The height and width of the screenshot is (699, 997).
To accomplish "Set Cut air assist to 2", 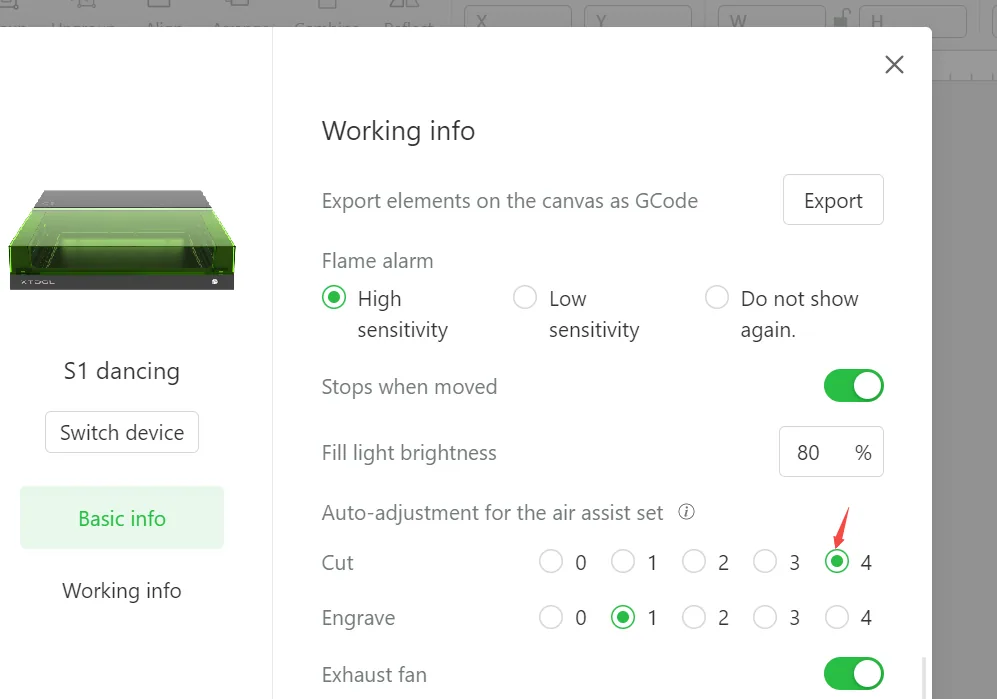I will [x=694, y=562].
